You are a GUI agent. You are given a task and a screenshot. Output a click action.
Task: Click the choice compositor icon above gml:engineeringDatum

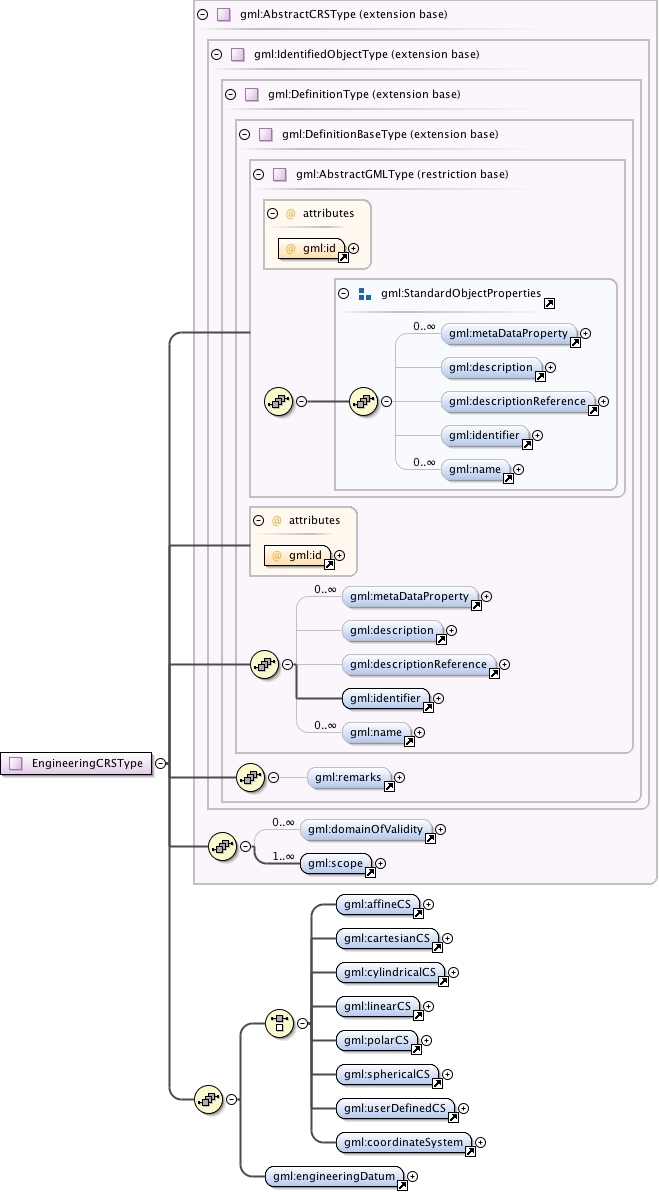click(280, 1023)
